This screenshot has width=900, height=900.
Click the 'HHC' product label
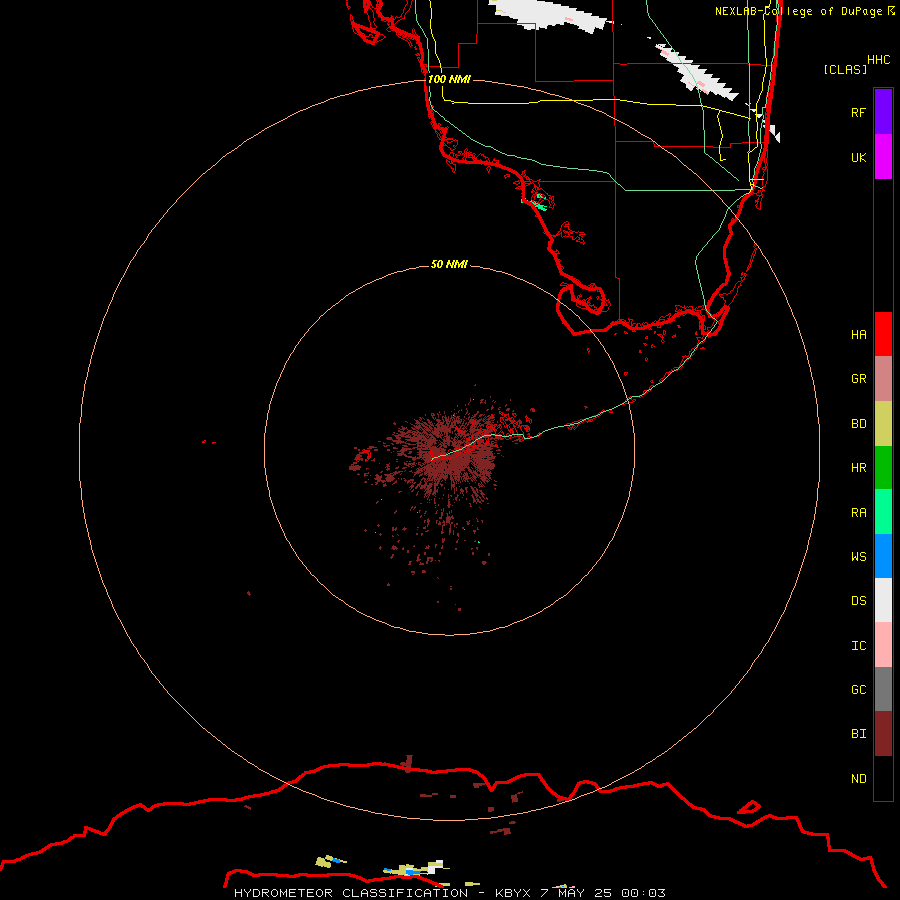tap(878, 60)
